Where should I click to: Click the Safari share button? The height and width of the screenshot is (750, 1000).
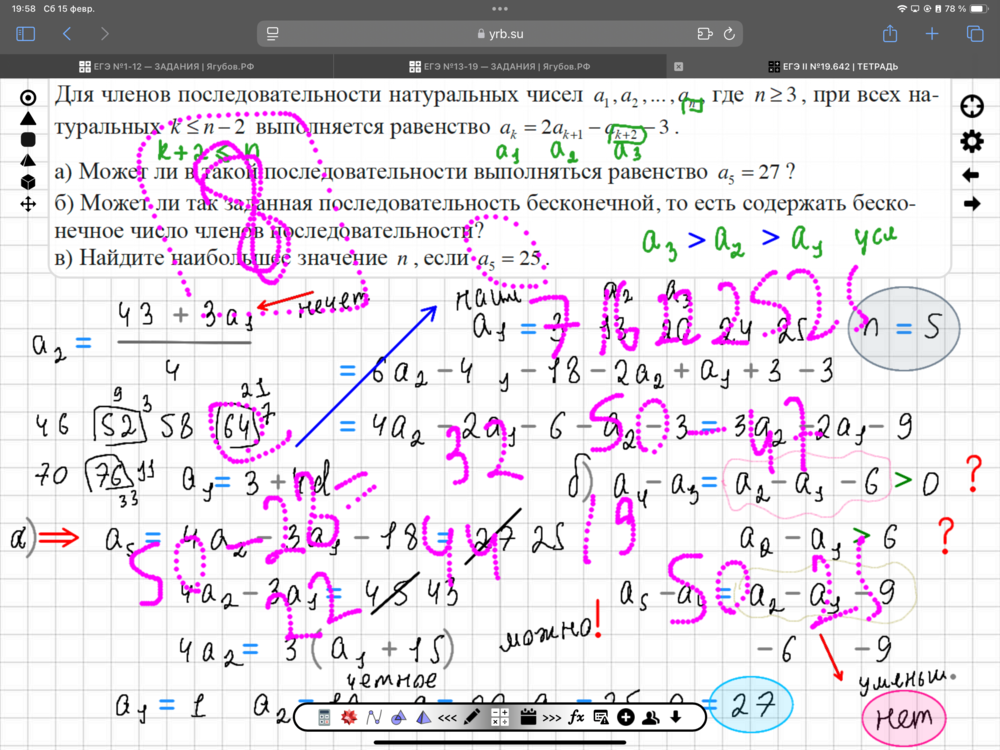[889, 34]
